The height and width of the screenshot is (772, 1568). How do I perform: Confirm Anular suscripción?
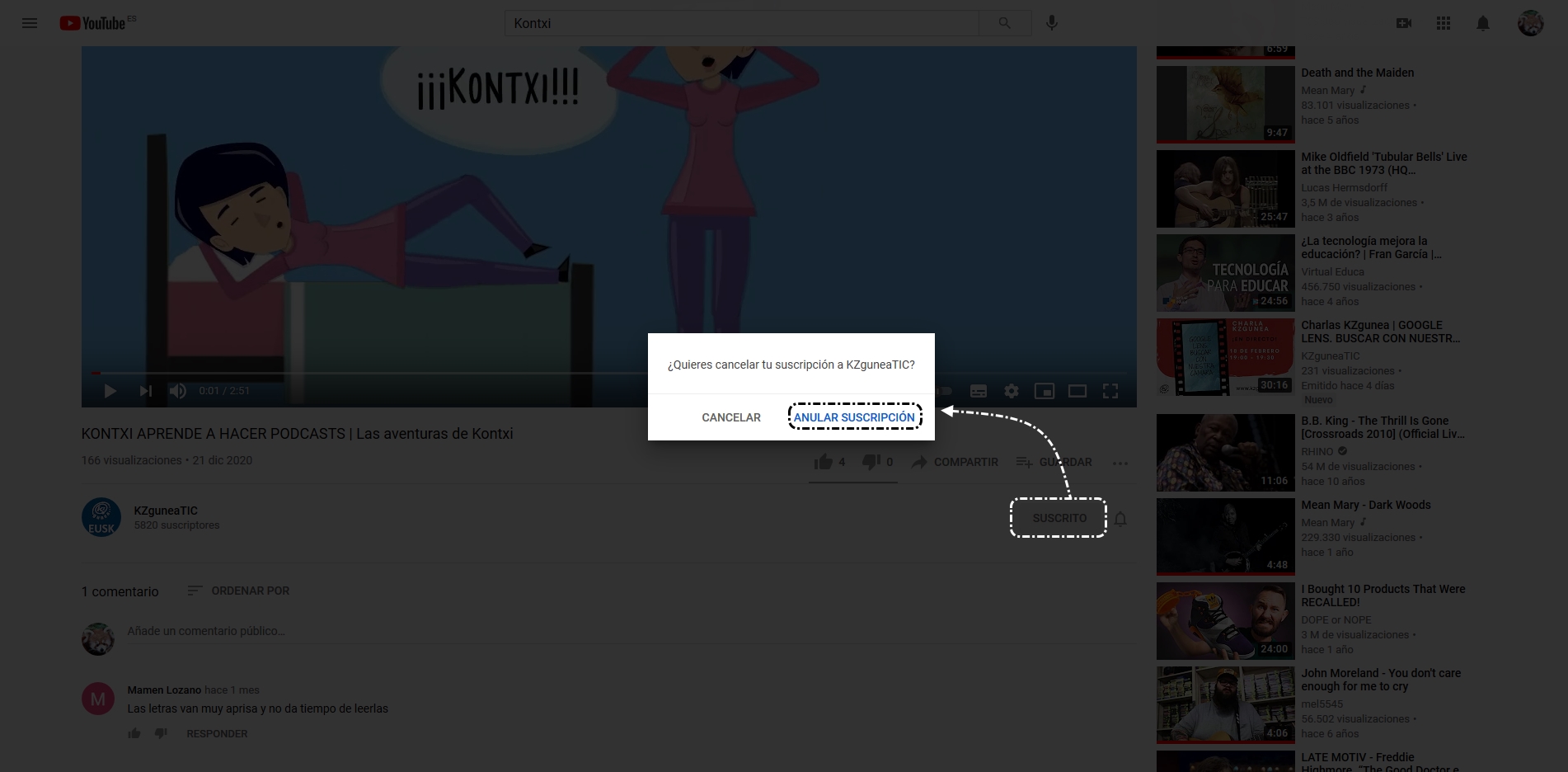pos(854,417)
